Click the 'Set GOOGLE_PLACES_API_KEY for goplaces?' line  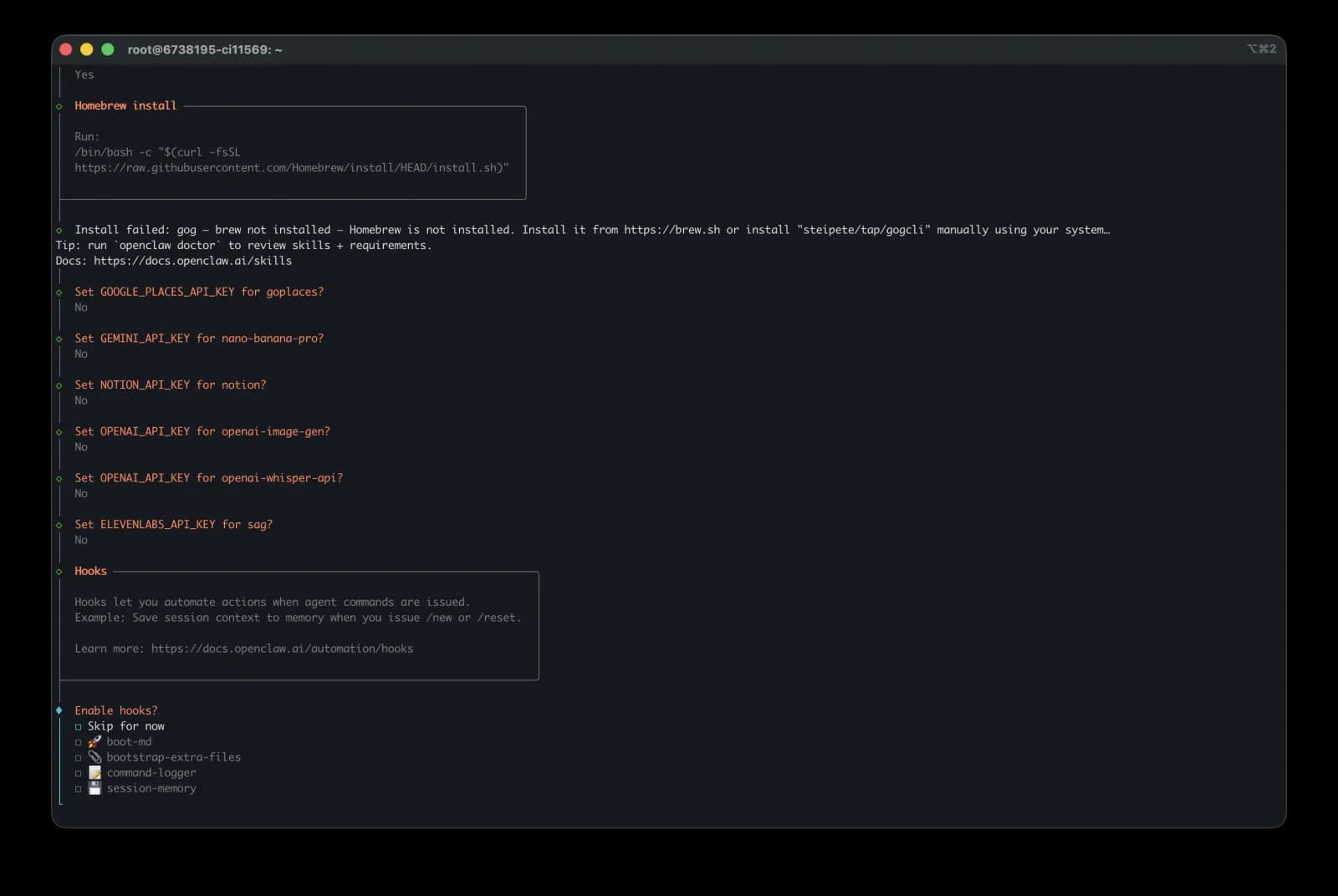pyautogui.click(x=199, y=292)
